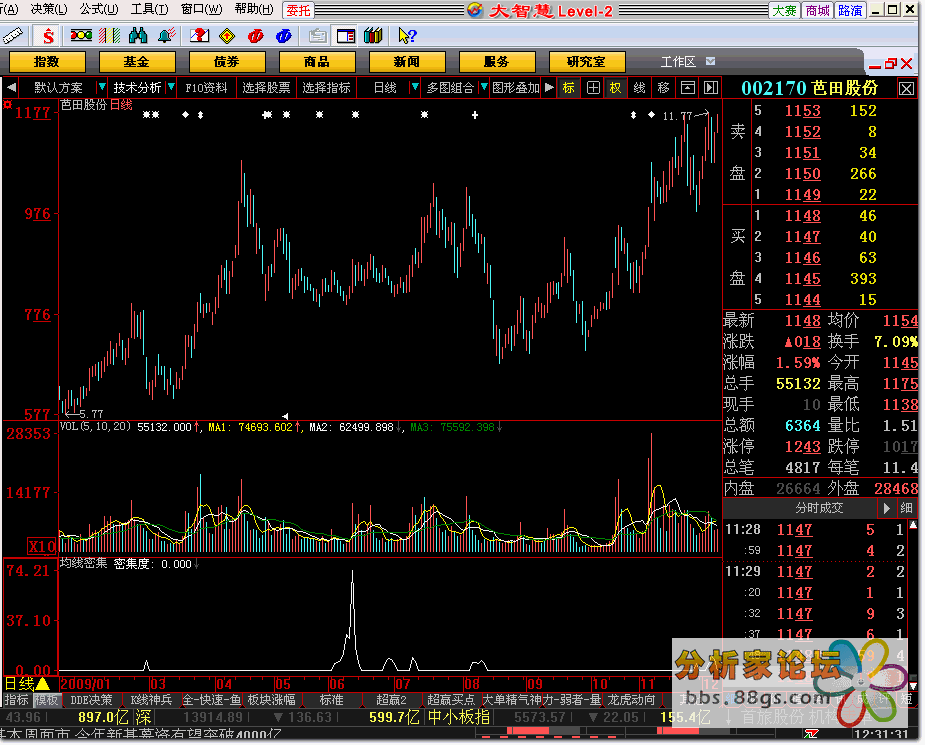Switch to the 指标 bottom tab

click(x=17, y=700)
